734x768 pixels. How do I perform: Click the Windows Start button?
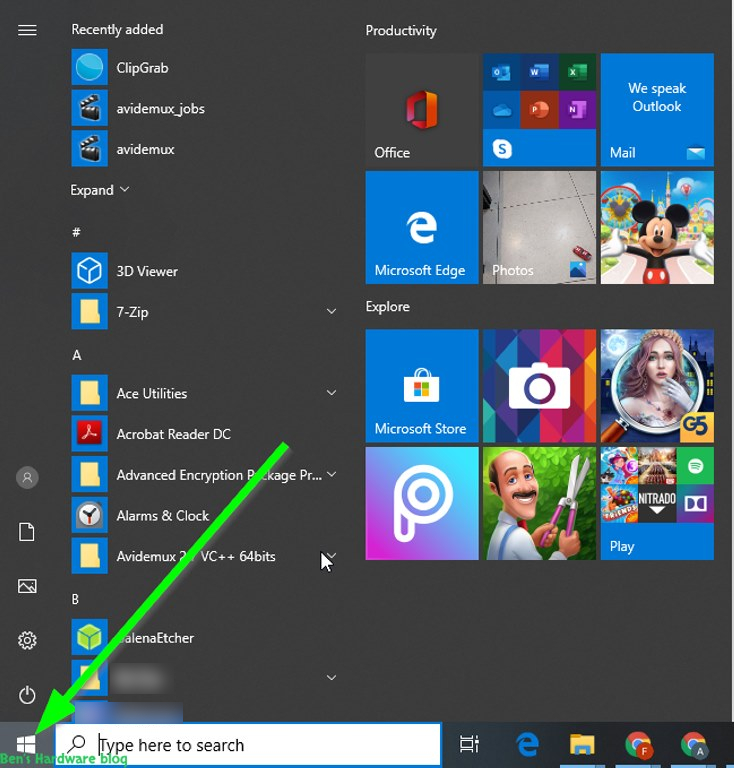click(x=26, y=745)
